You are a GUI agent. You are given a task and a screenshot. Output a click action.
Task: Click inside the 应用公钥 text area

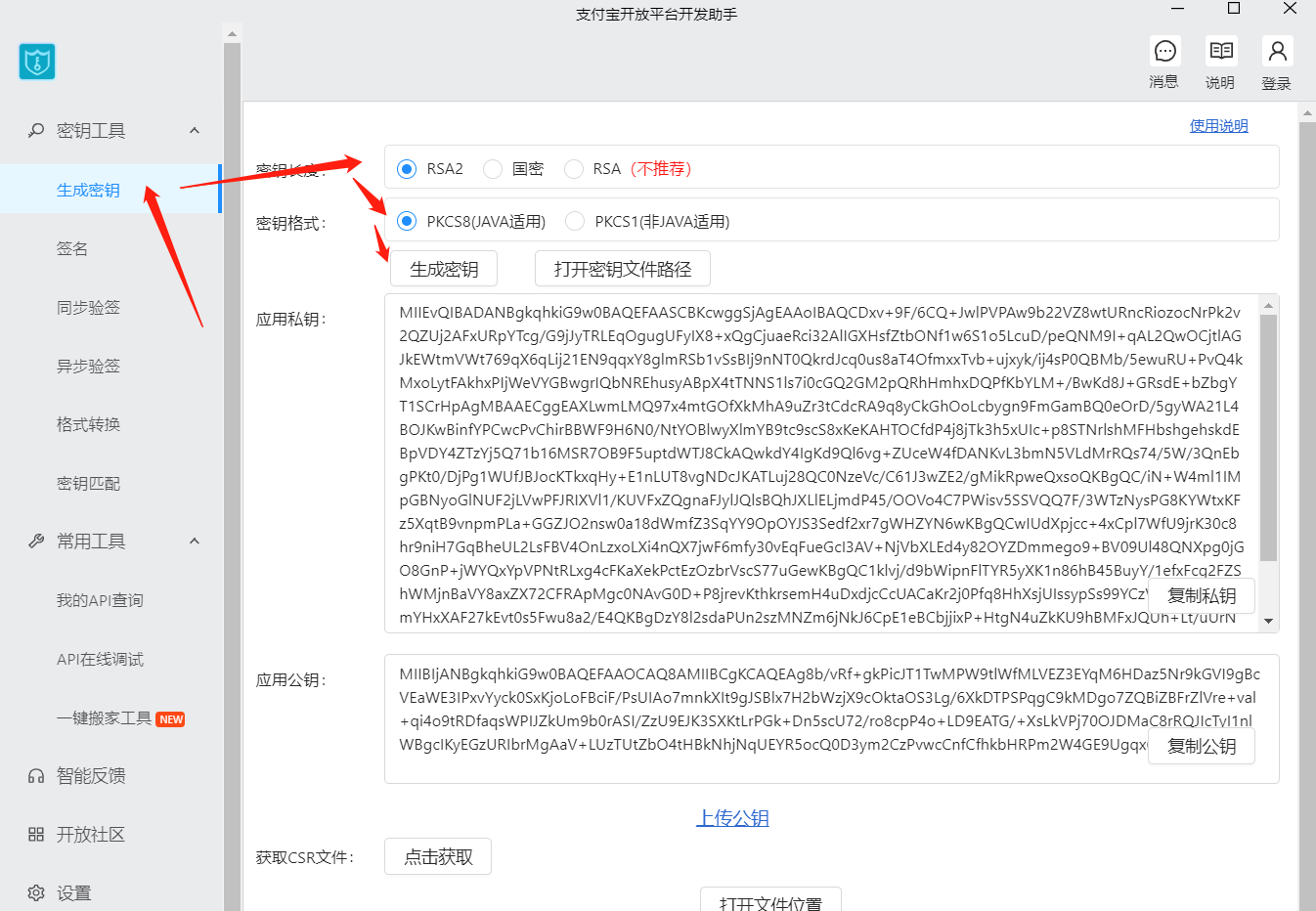tap(831, 718)
